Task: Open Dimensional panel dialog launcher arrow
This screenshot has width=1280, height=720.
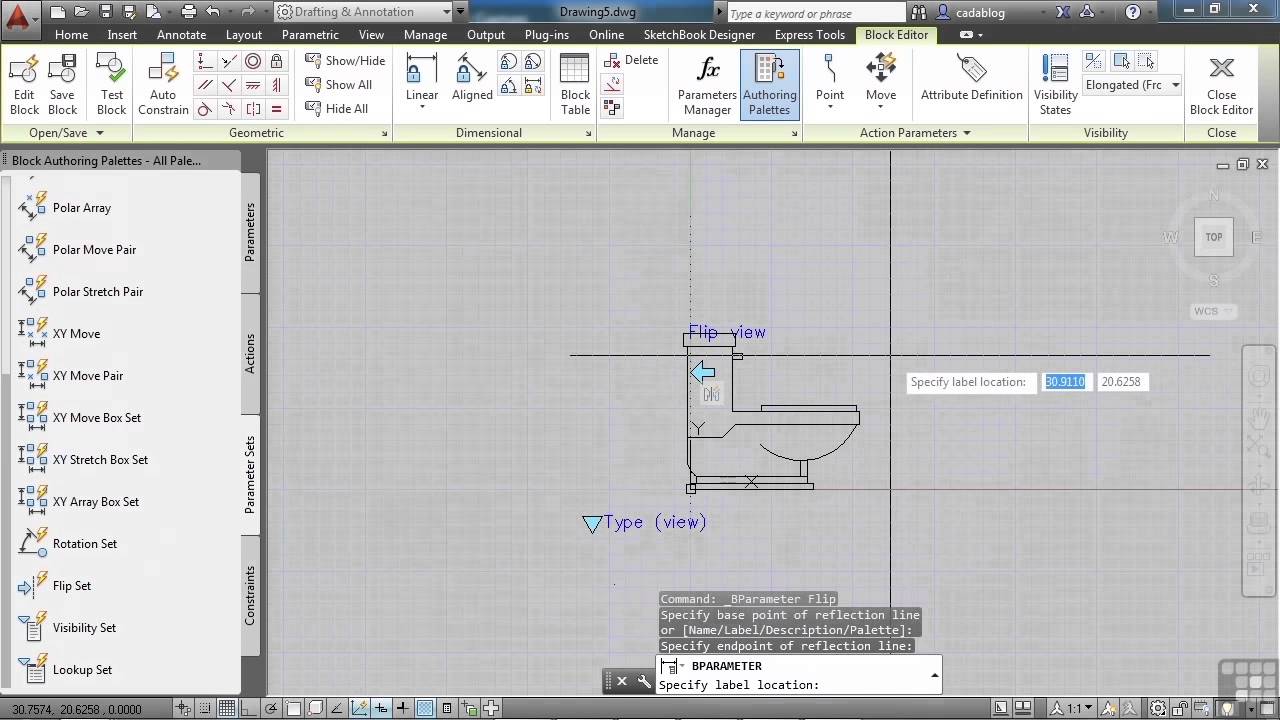Action: [589, 133]
